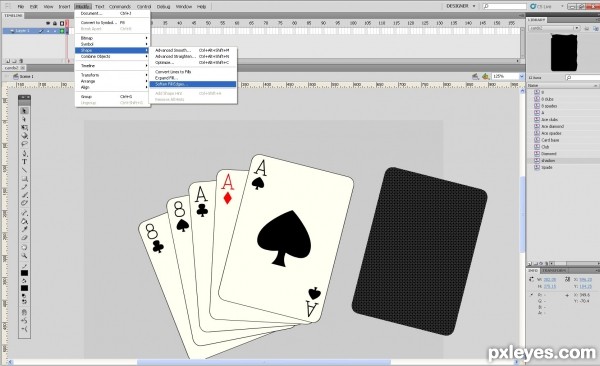
Task: Select the Subselection tool
Action: click(x=24, y=119)
